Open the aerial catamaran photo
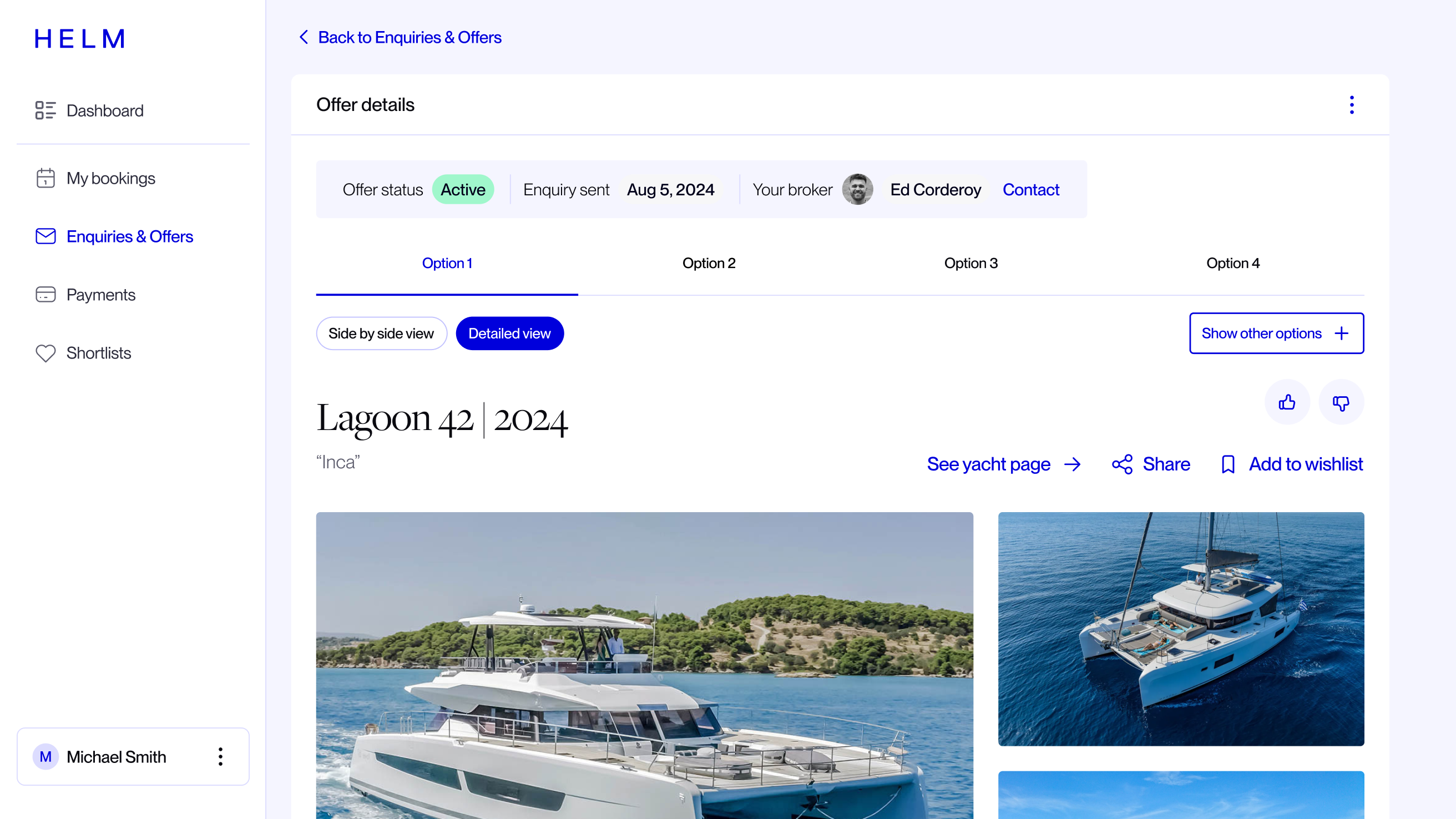 [x=1181, y=629]
